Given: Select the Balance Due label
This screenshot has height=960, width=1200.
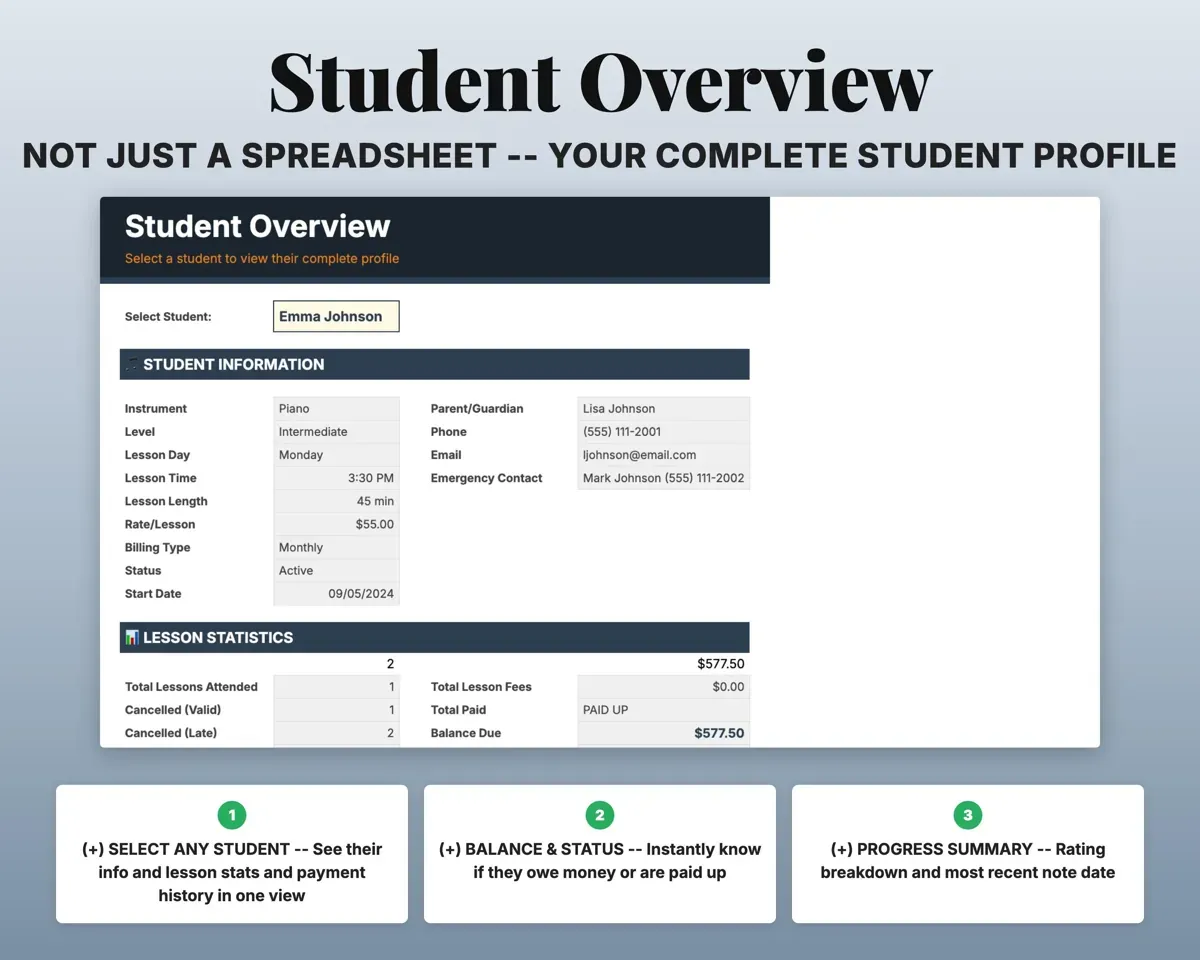Looking at the screenshot, I should coord(466,733).
